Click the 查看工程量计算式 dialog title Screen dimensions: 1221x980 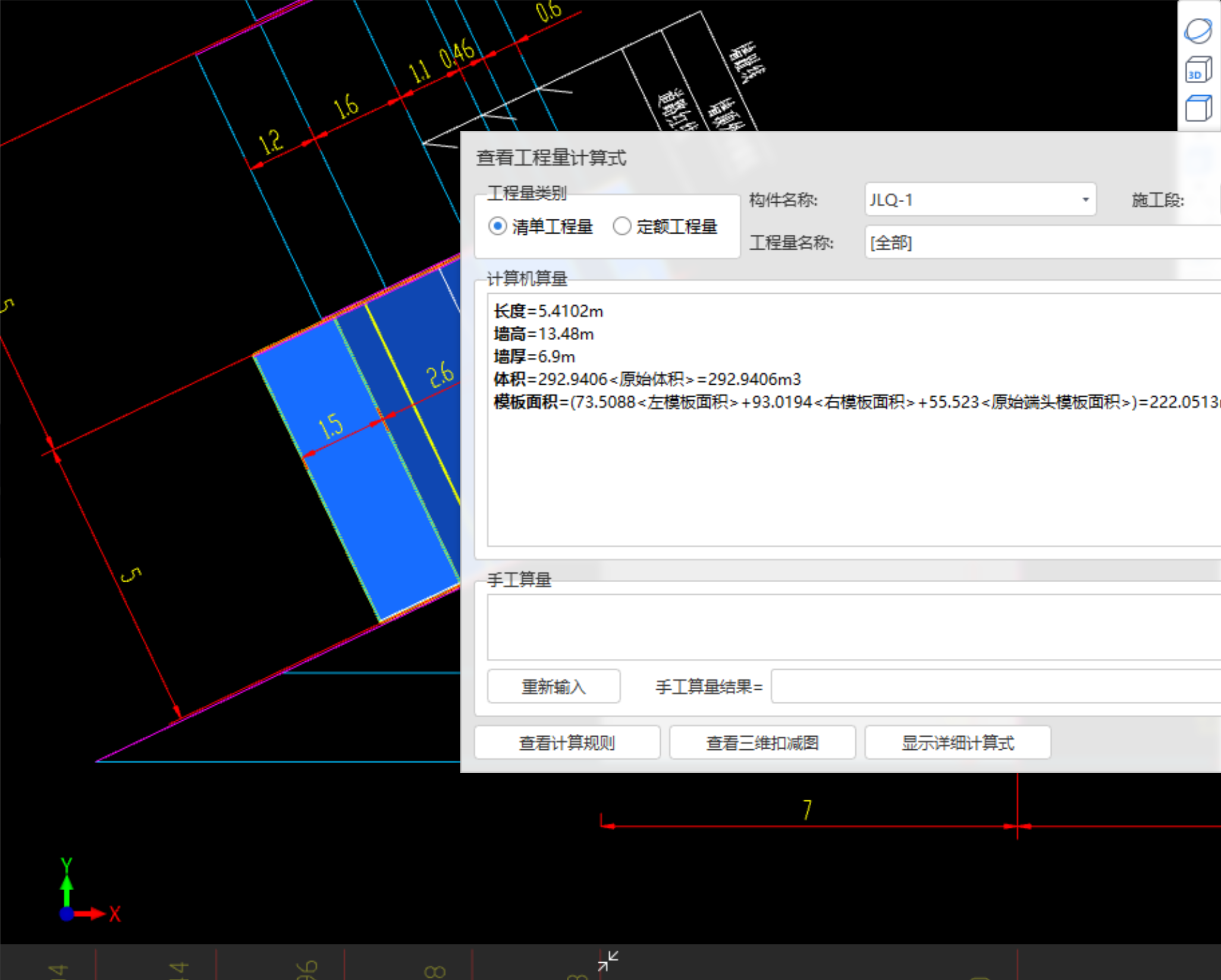[551, 158]
